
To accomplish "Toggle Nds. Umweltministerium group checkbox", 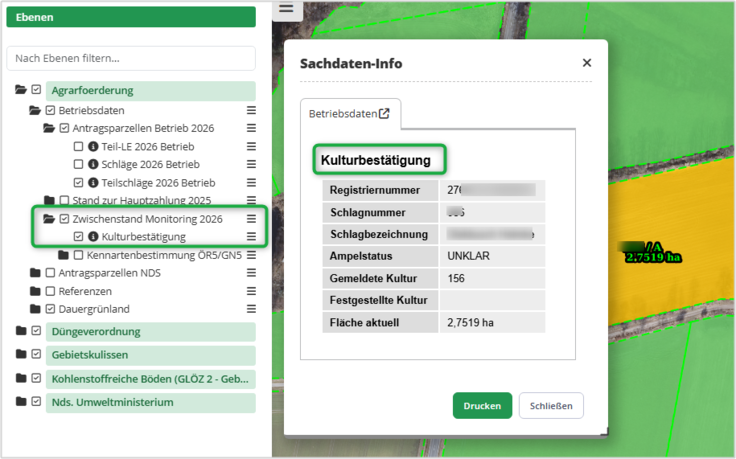I will (36, 401).
